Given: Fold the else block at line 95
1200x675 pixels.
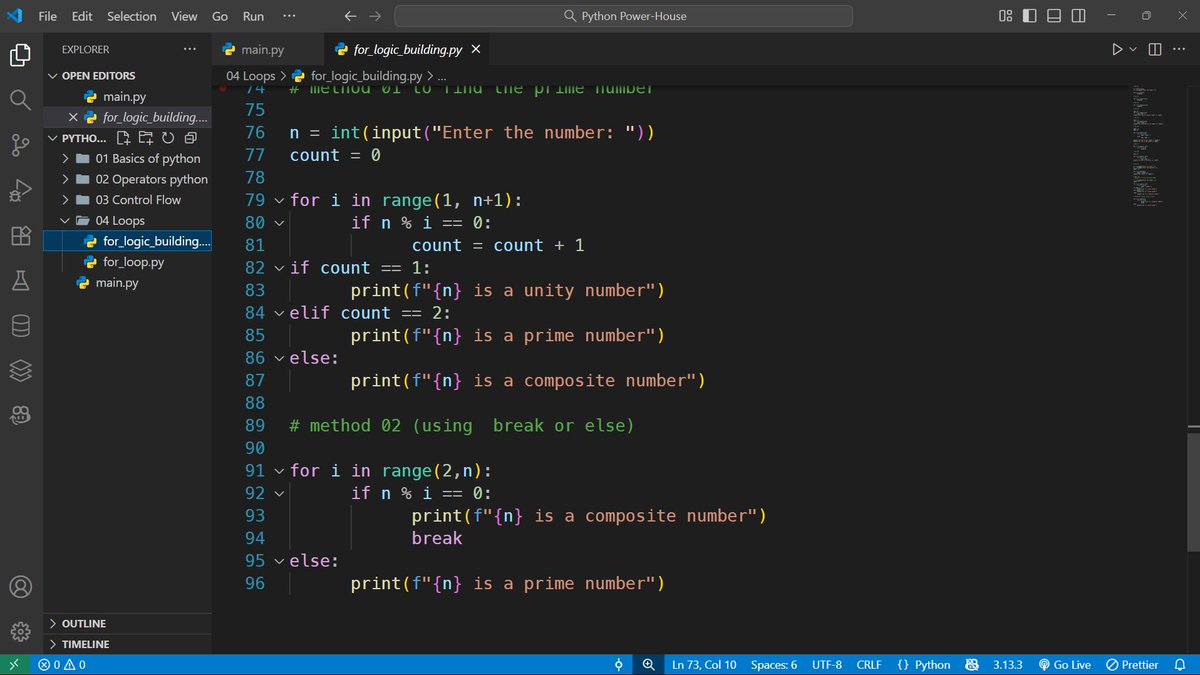Looking at the screenshot, I should pyautogui.click(x=279, y=561).
